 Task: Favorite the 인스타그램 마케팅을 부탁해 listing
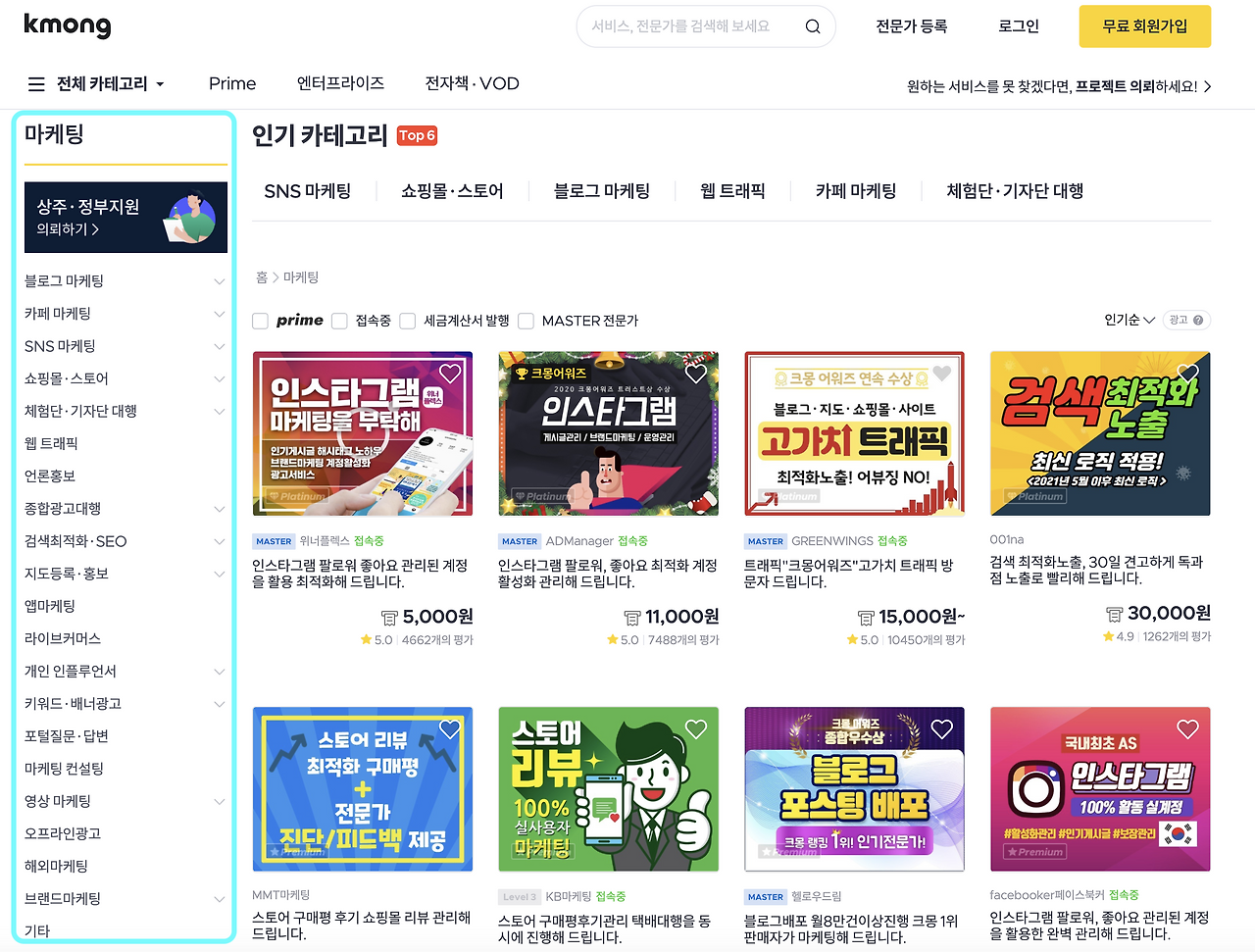click(x=450, y=373)
